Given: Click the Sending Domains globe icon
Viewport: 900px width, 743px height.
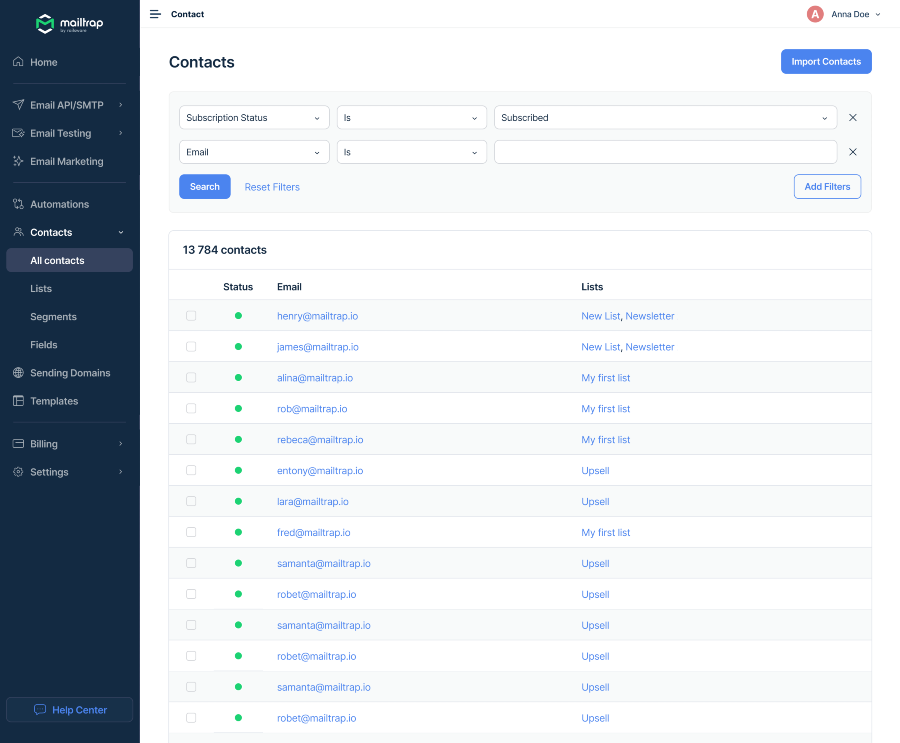Looking at the screenshot, I should (x=18, y=373).
